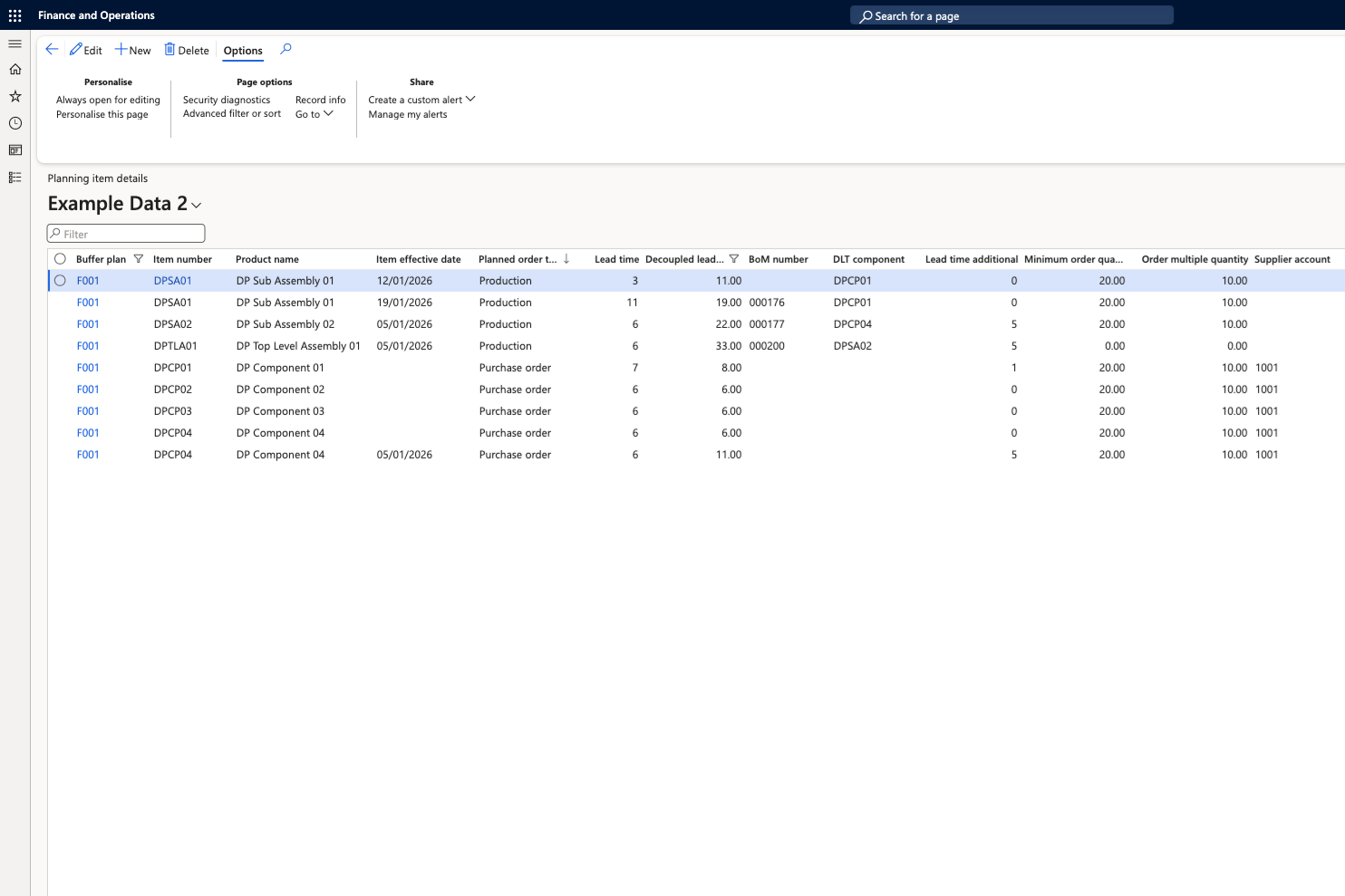Expand the Example Data 2 view dropdown
This screenshot has width=1345, height=896.
click(197, 206)
